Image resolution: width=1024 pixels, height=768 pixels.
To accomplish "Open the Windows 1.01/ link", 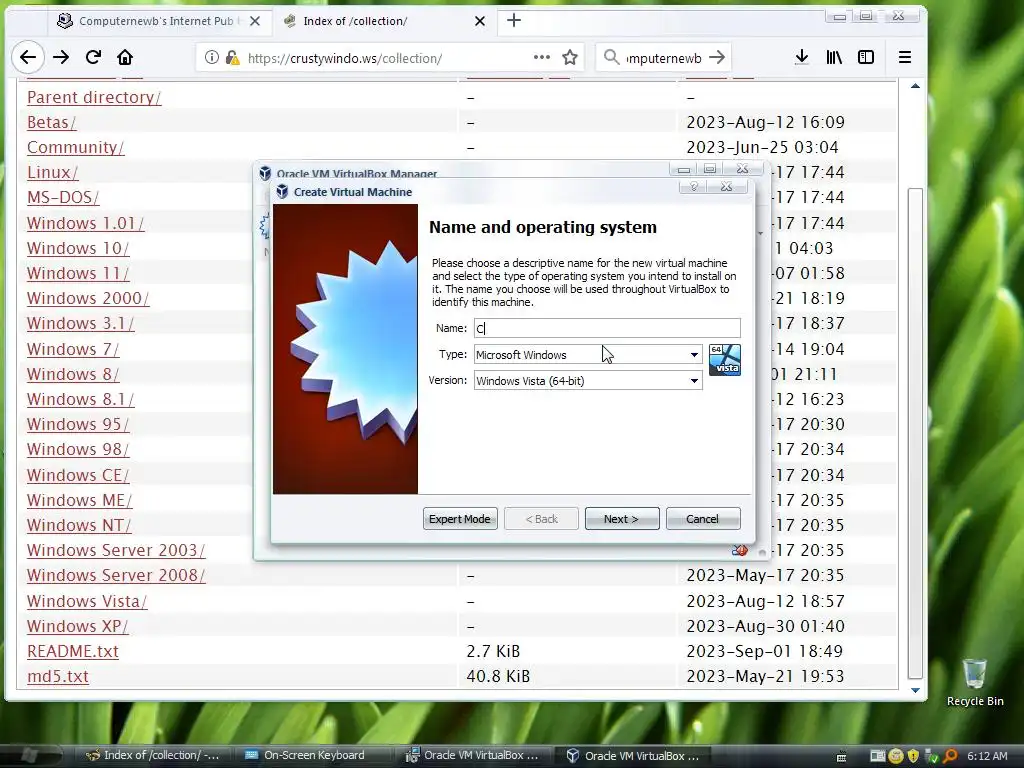I will tap(86, 223).
